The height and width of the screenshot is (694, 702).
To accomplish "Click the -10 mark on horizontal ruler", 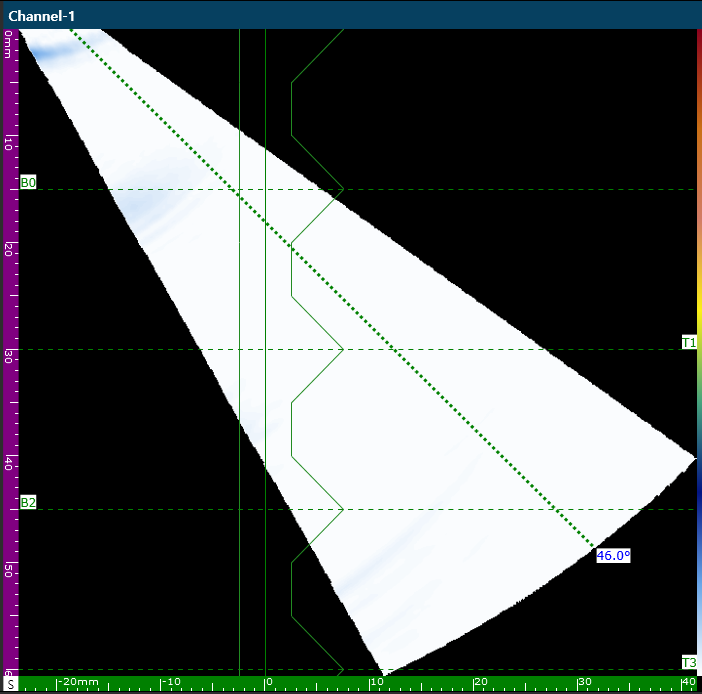I will (x=172, y=681).
